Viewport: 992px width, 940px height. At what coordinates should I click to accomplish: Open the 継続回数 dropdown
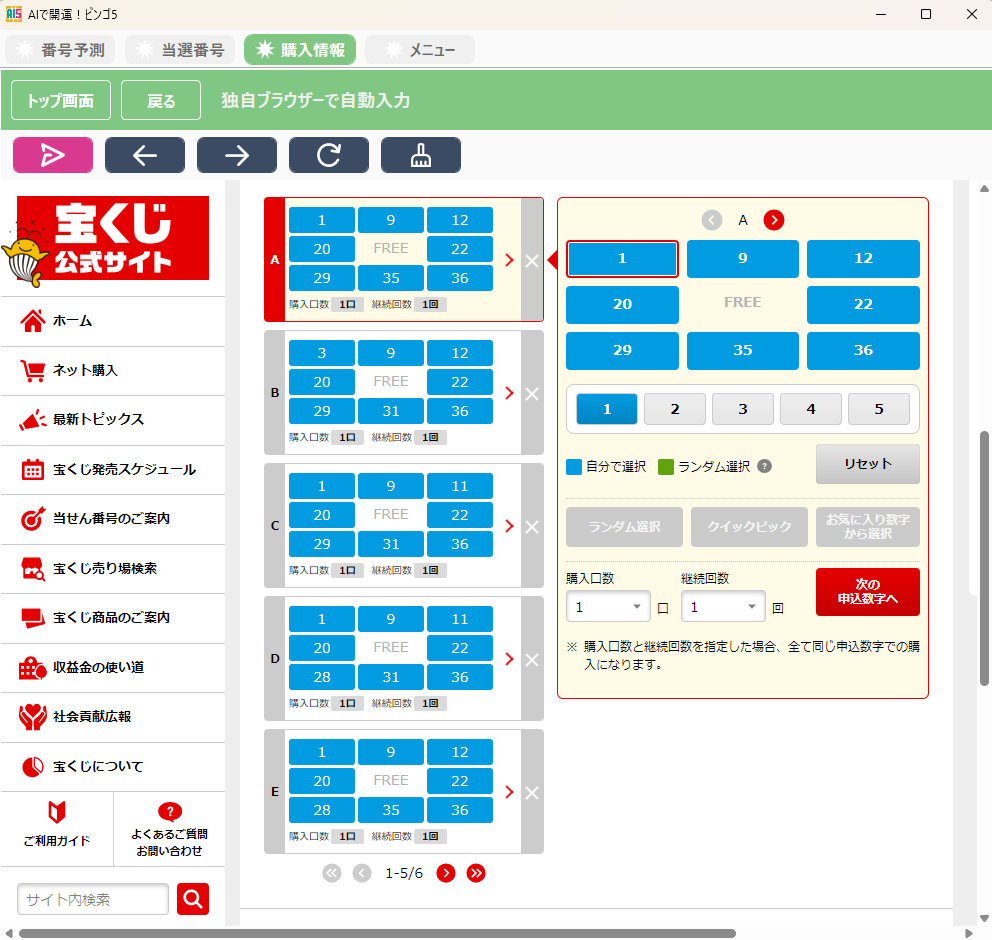point(723,607)
